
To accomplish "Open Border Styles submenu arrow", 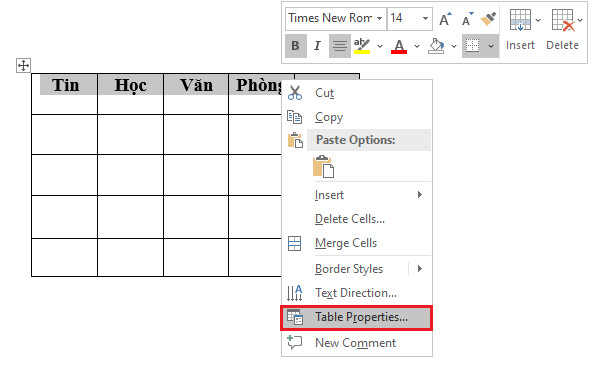I will (x=420, y=269).
